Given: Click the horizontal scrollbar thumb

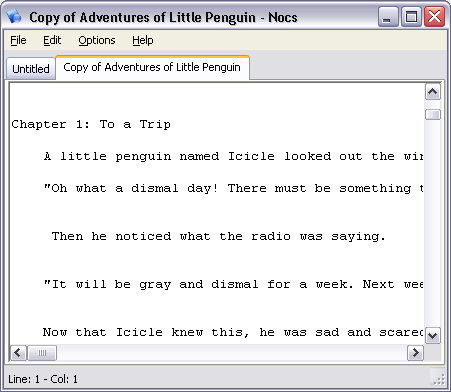Looking at the screenshot, I should coord(42,353).
